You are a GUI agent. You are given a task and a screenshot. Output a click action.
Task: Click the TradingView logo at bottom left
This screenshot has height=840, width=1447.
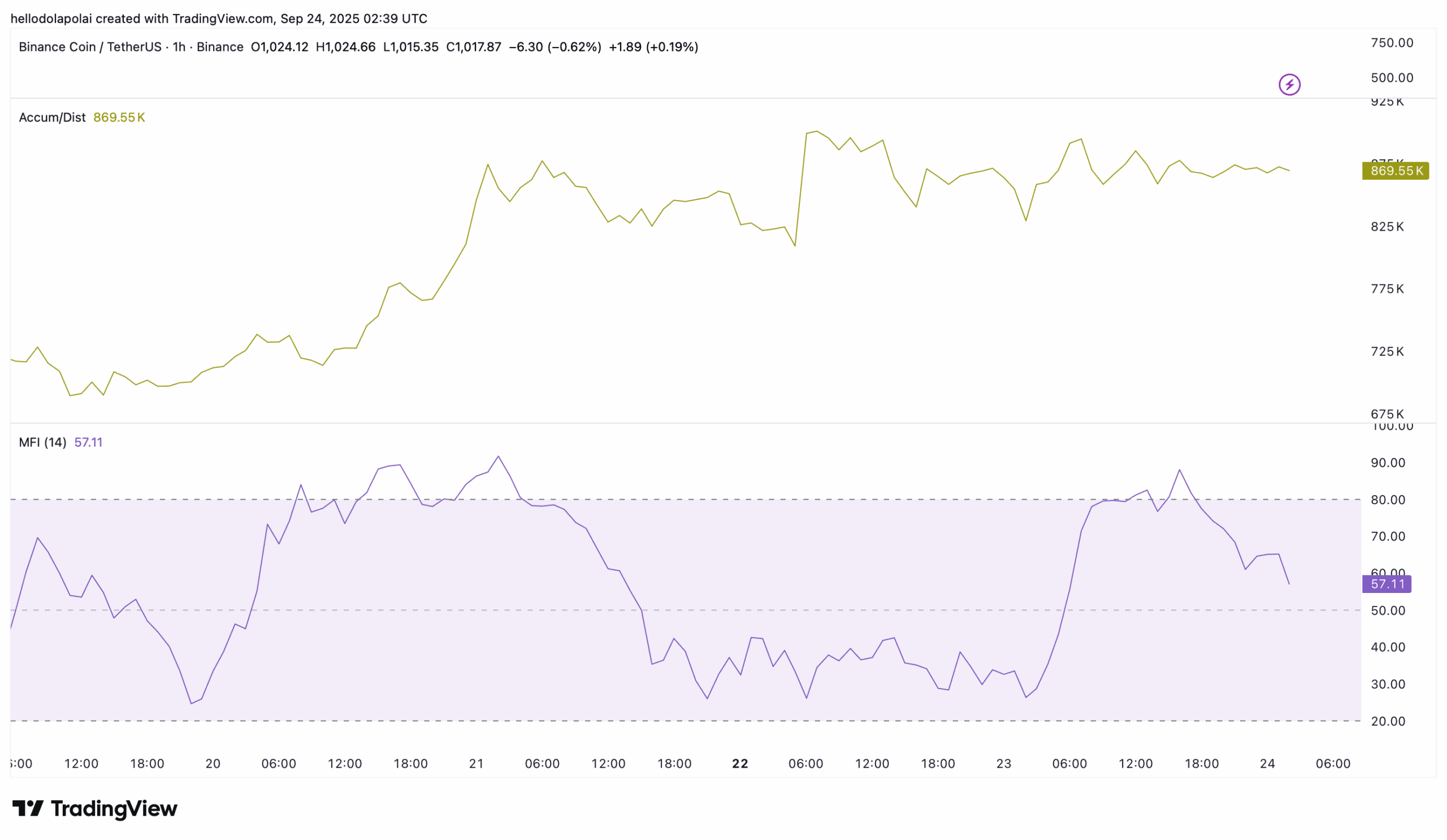click(x=95, y=809)
